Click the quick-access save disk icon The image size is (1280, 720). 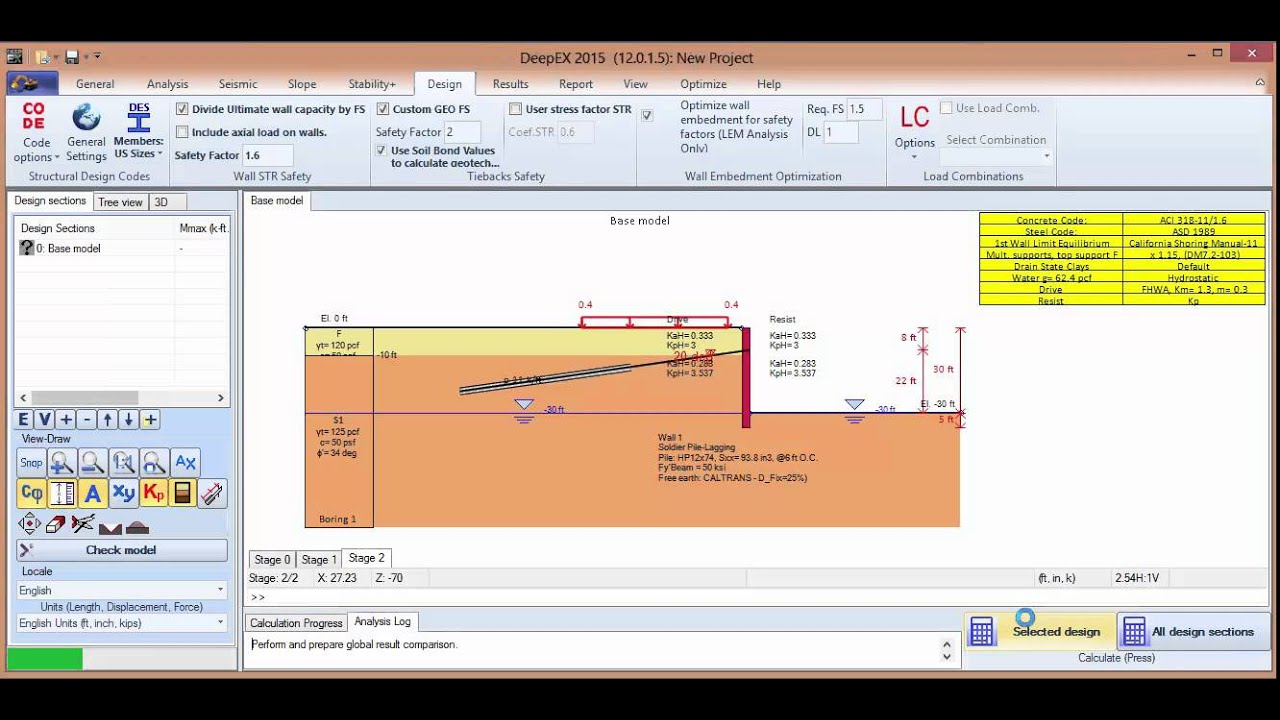73,57
